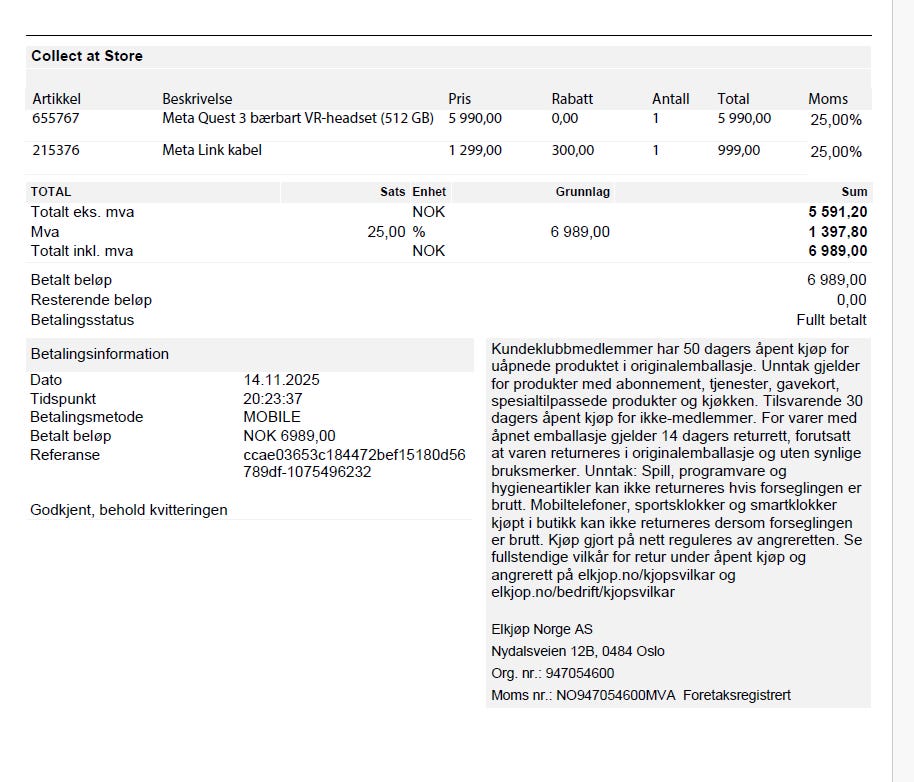Select the sum 5 591,20

838,212
